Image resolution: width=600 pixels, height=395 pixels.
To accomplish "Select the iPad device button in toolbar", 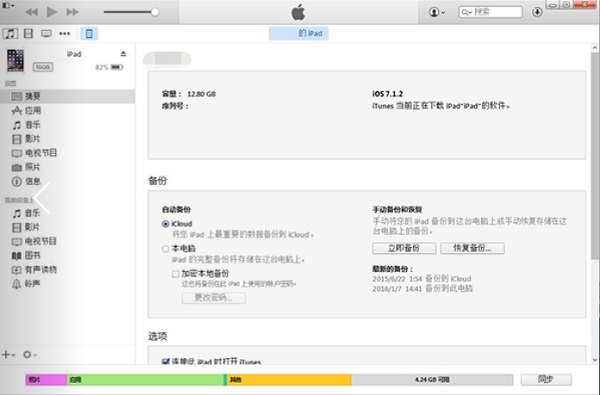I will coord(89,33).
